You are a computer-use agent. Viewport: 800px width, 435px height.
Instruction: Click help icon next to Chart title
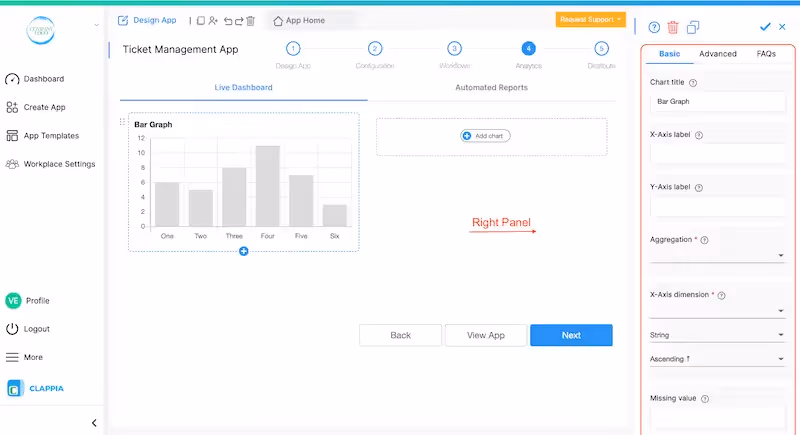pos(693,83)
